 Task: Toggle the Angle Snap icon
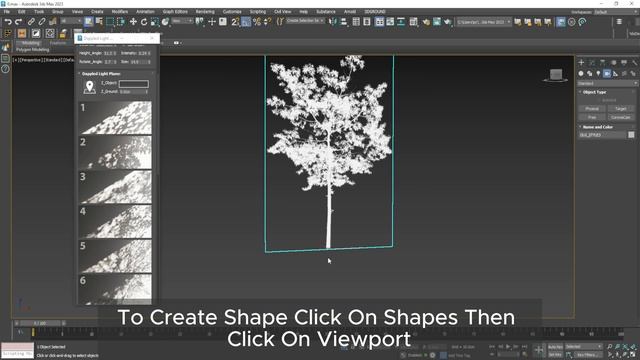(246, 22)
